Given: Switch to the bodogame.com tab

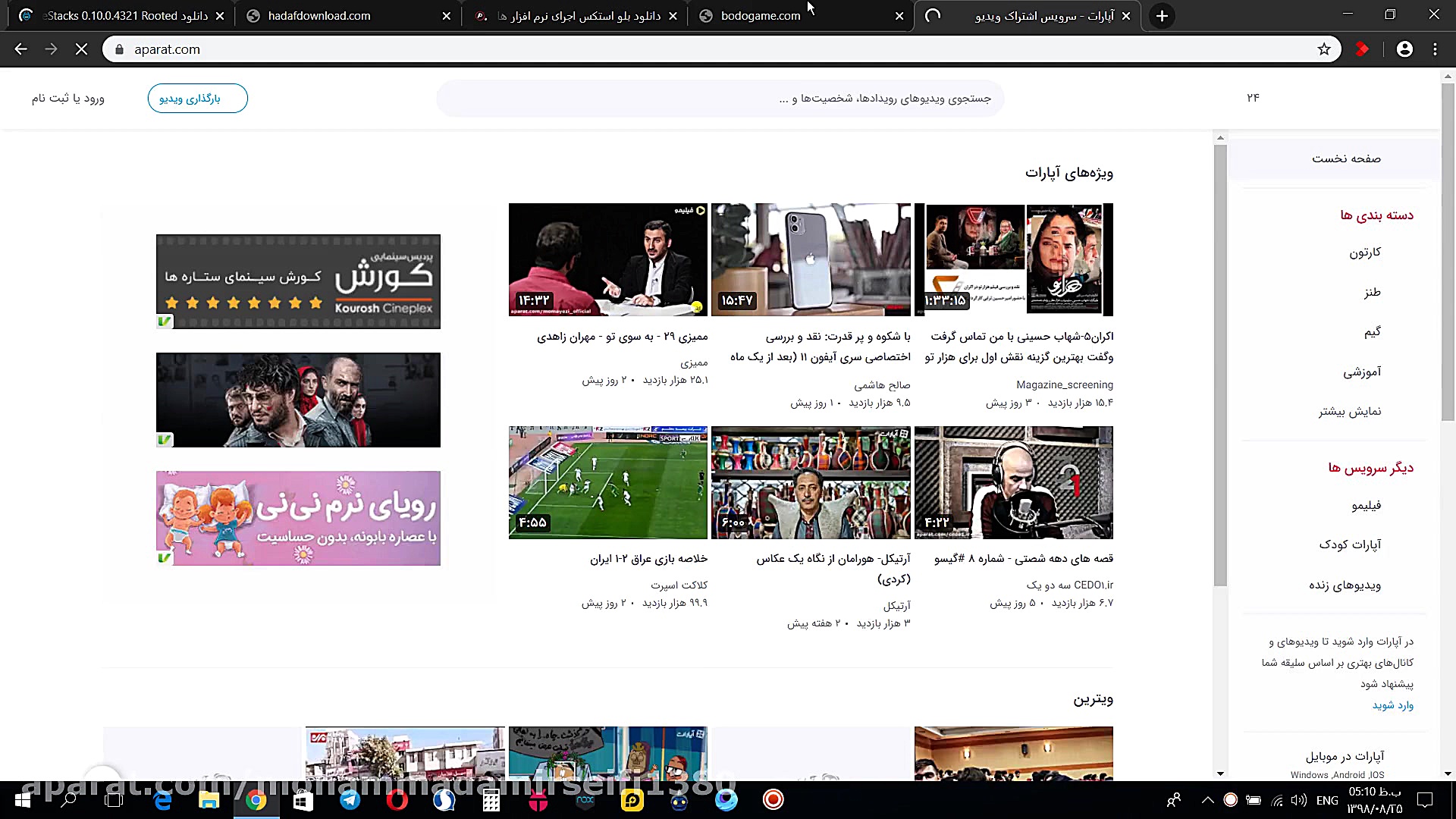Looking at the screenshot, I should [x=761, y=15].
